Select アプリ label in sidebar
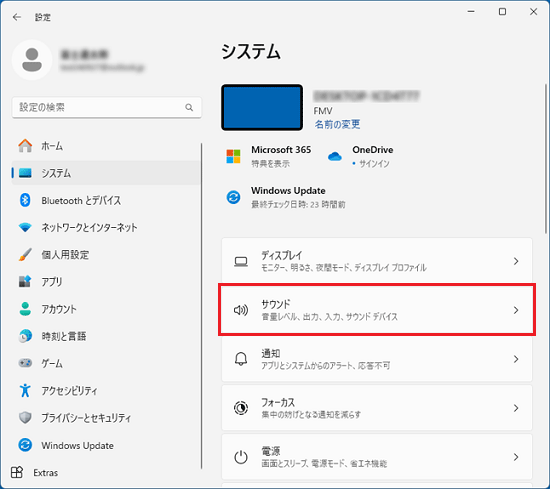 point(52,282)
